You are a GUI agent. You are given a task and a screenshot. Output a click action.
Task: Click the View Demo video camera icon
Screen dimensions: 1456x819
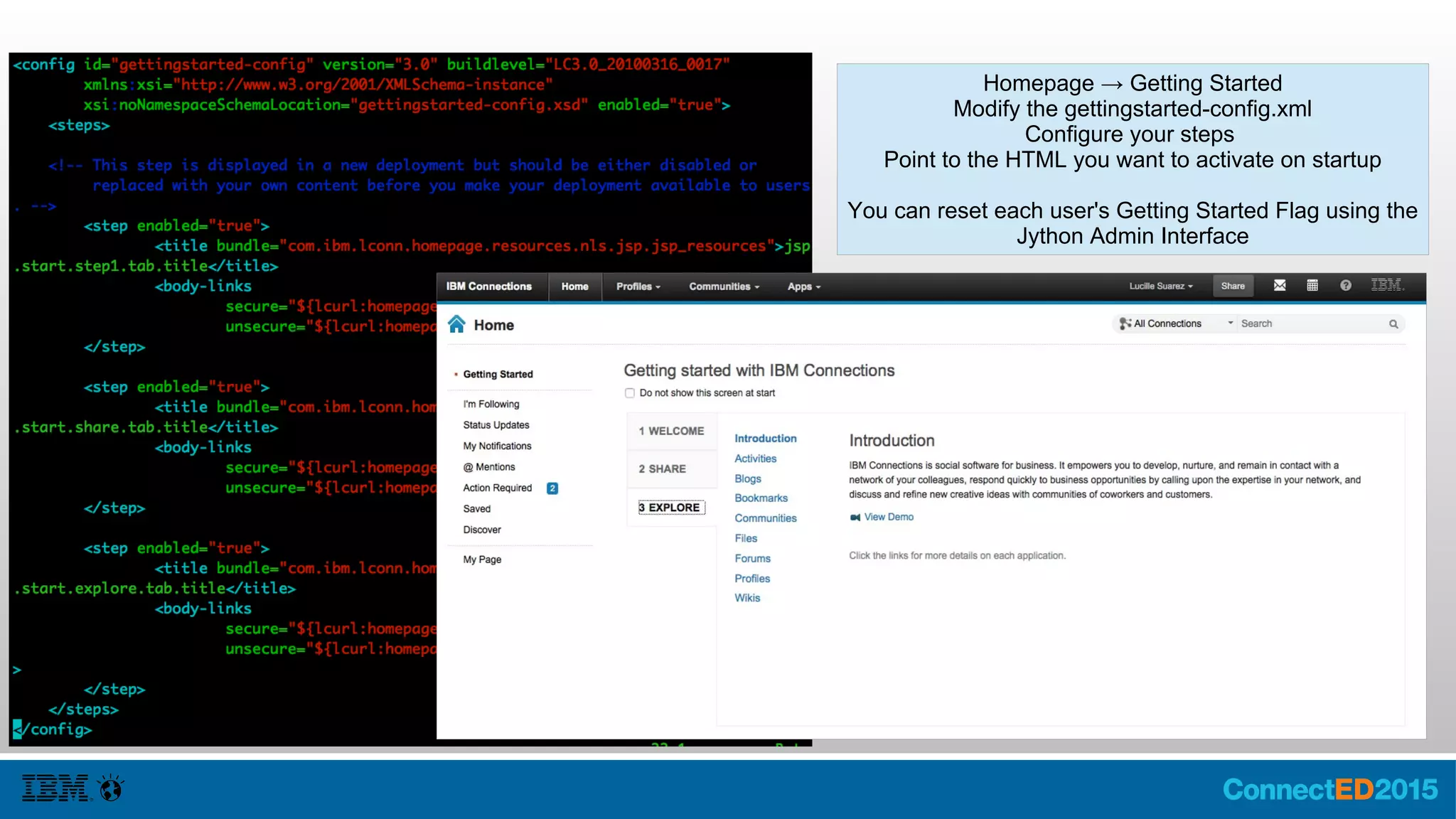(x=855, y=517)
